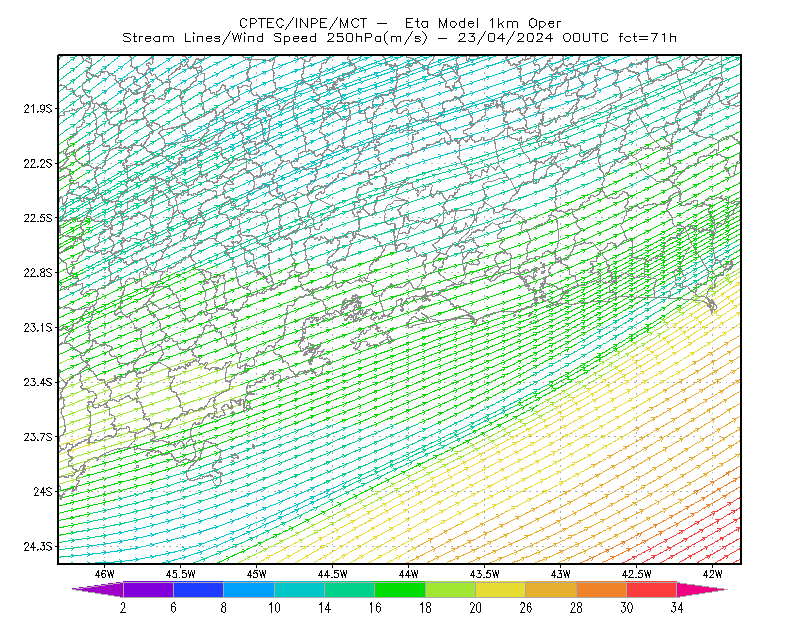Click the 44W longitude axis label
The width and height of the screenshot is (800, 618).
click(409, 574)
